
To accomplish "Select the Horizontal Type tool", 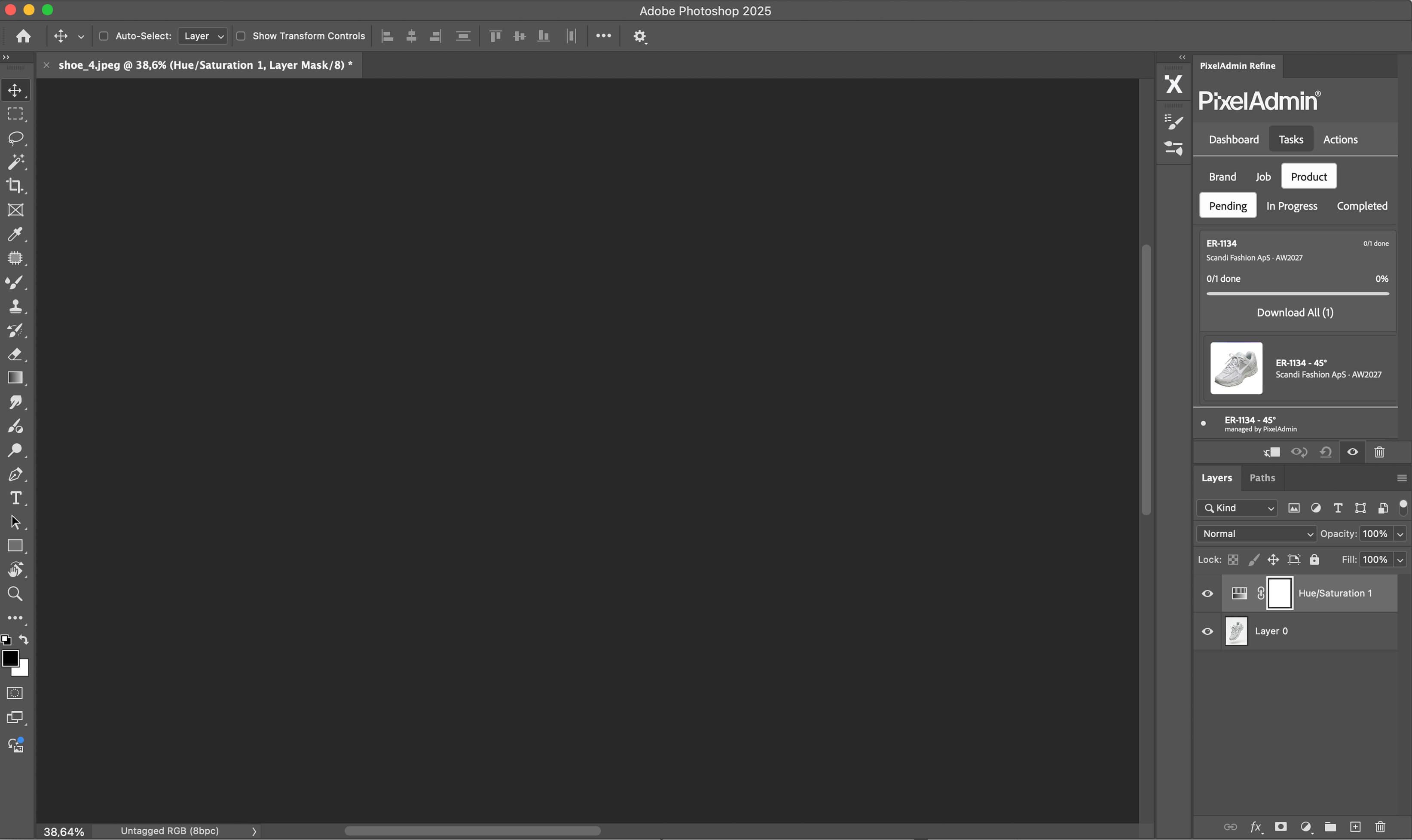I will pyautogui.click(x=15, y=499).
